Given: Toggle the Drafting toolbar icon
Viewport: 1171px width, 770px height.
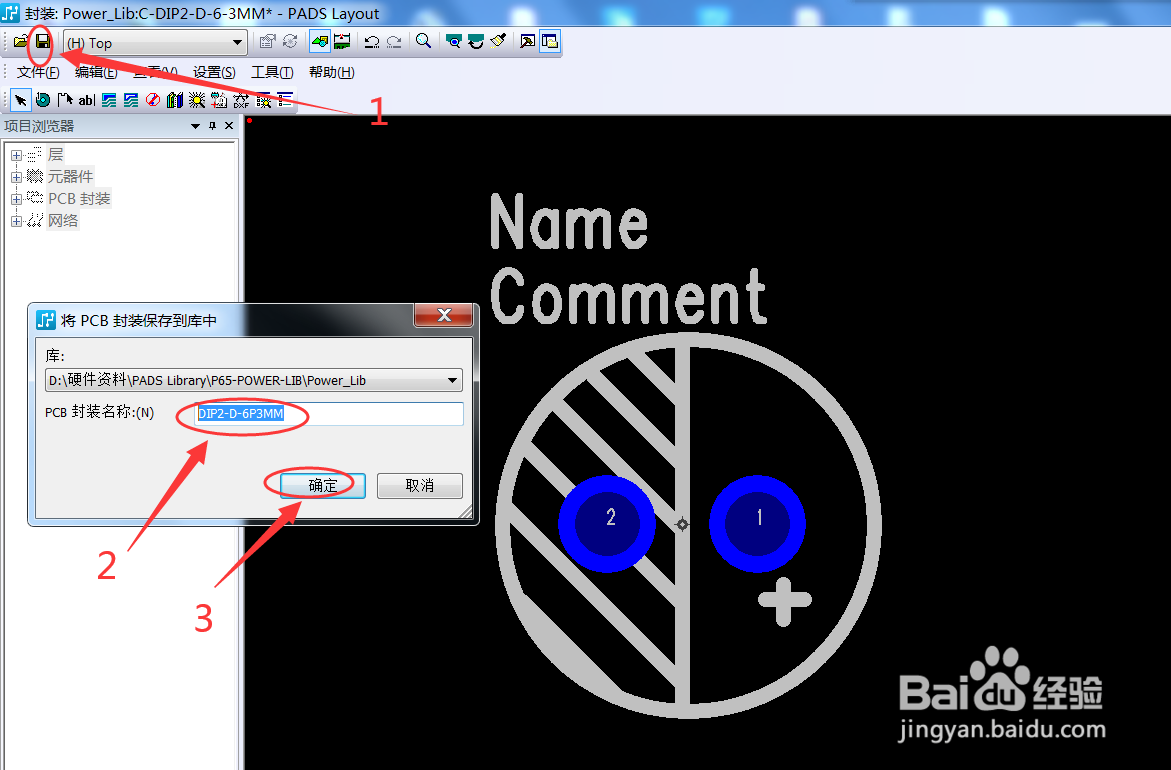Looking at the screenshot, I should (320, 42).
